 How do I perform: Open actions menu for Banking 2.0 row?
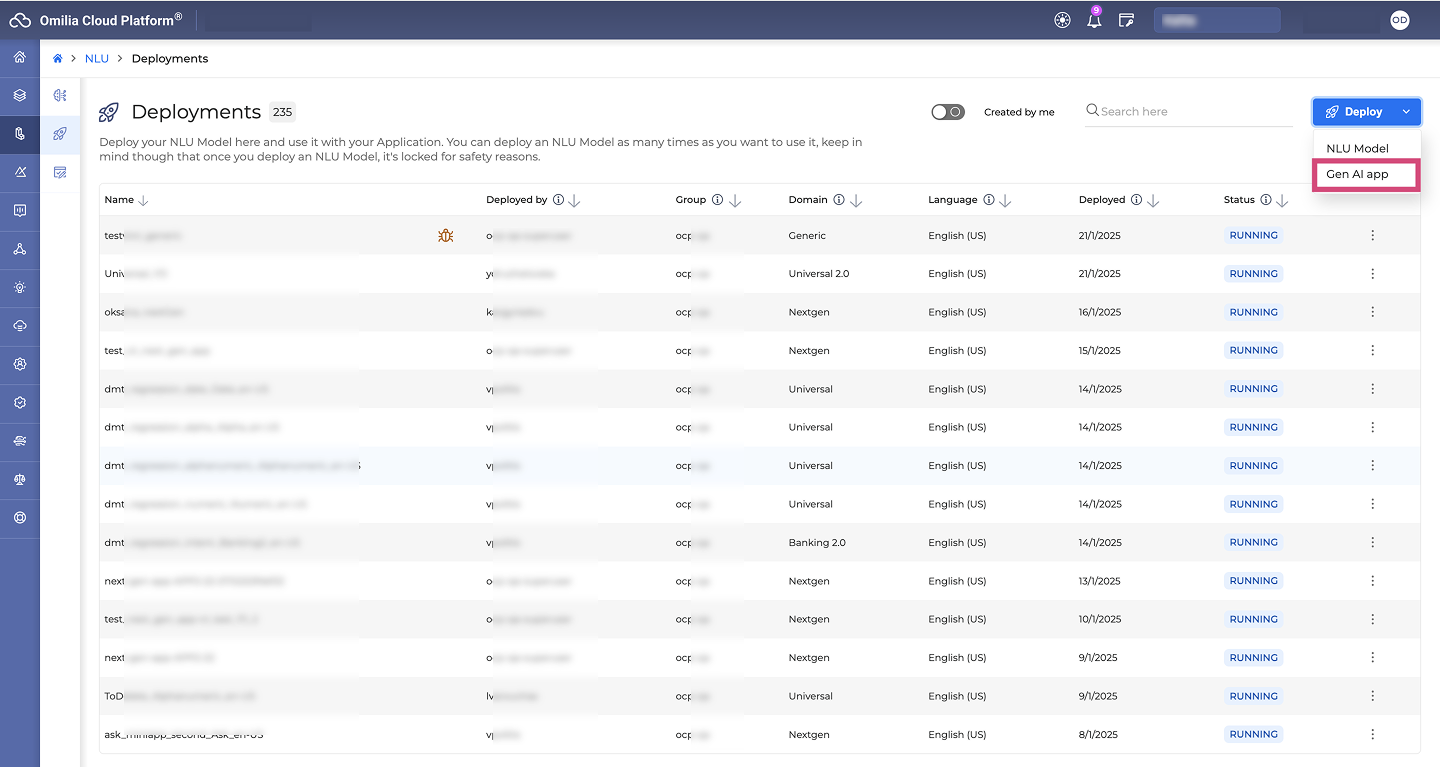tap(1372, 543)
